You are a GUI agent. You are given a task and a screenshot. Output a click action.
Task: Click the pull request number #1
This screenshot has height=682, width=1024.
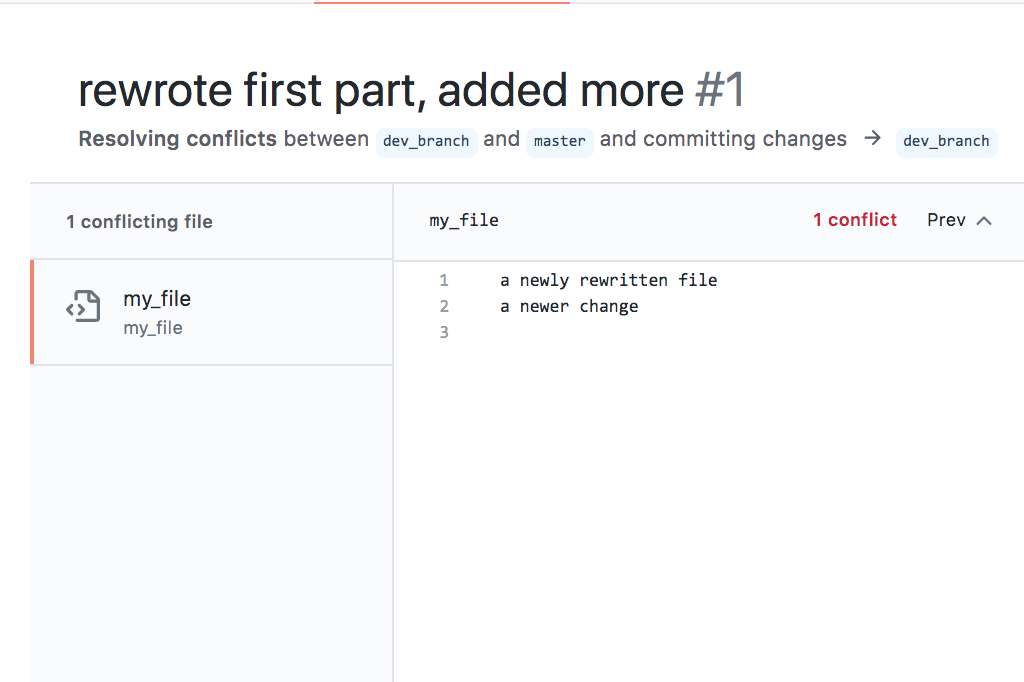tap(720, 92)
